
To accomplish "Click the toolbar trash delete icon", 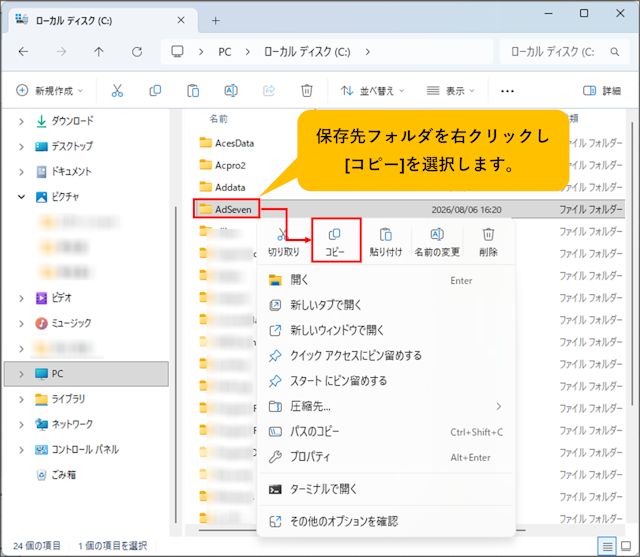I will tap(307, 91).
